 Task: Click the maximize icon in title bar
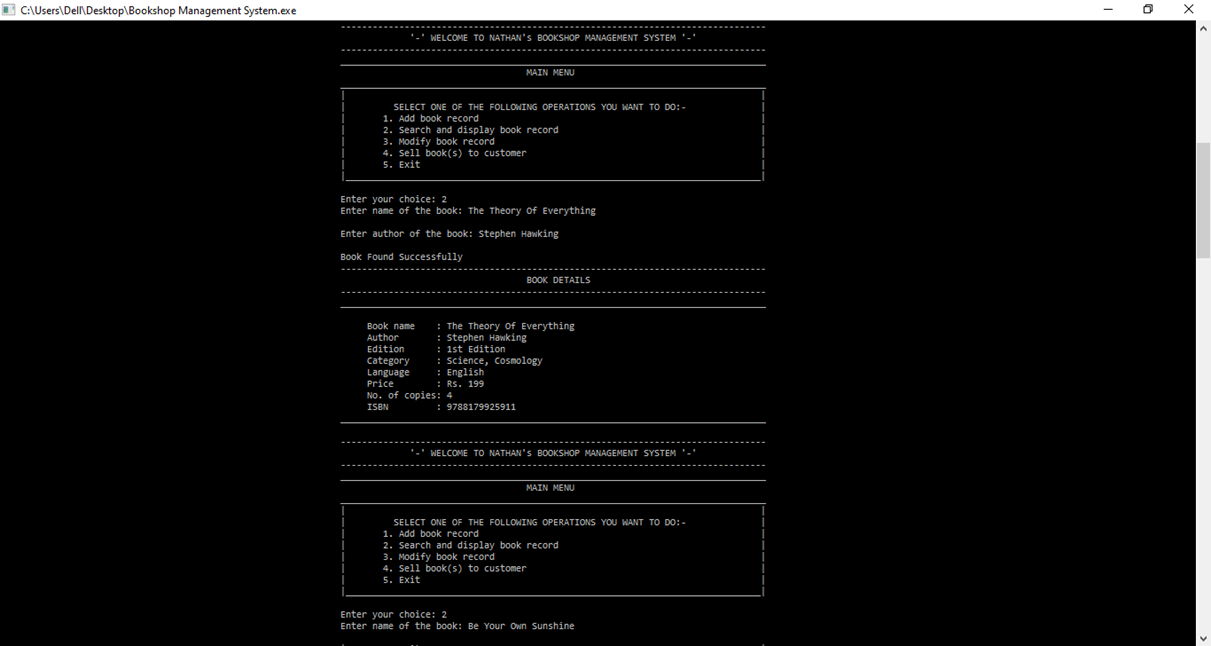[x=1147, y=9]
